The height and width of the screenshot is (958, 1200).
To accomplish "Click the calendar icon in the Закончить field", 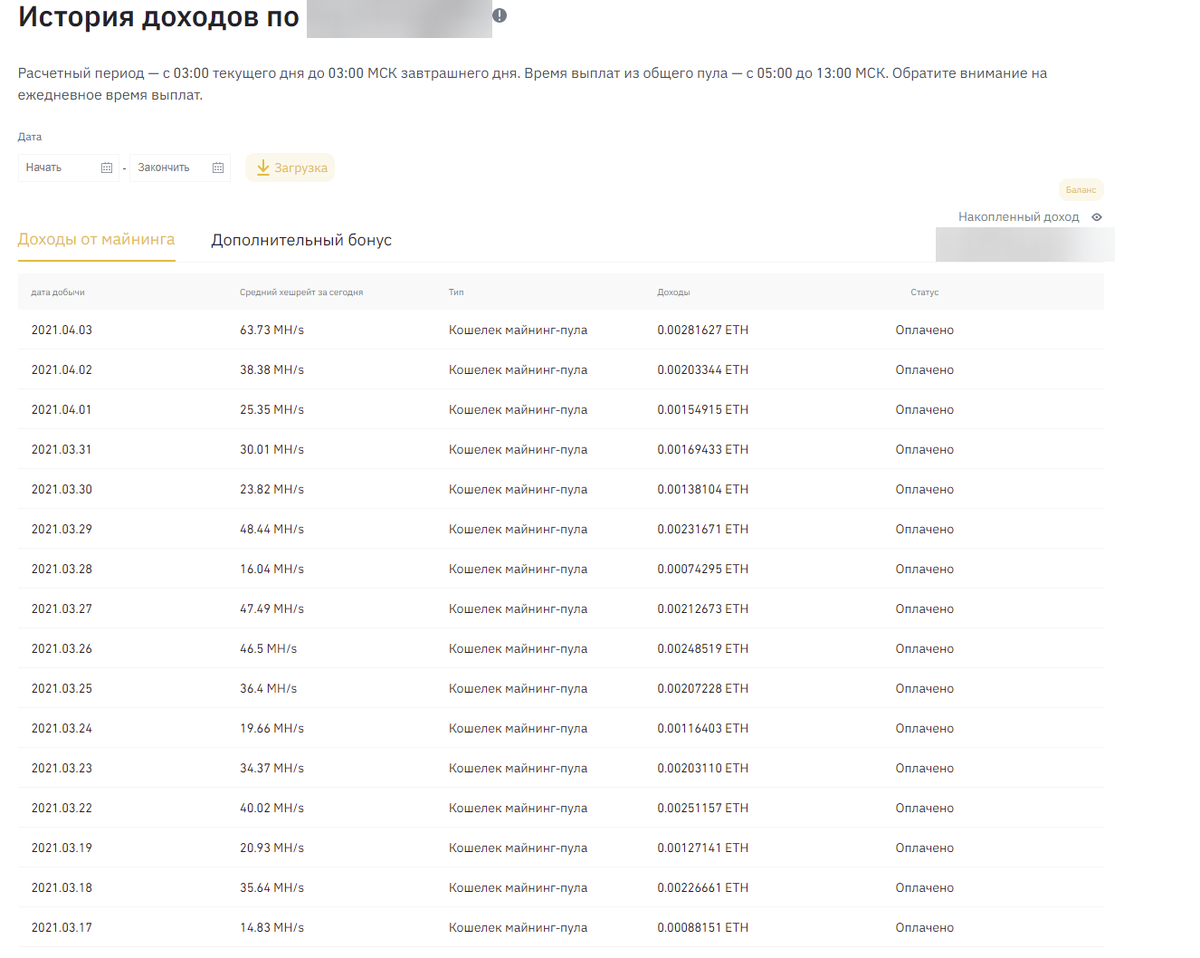I will (x=217, y=167).
